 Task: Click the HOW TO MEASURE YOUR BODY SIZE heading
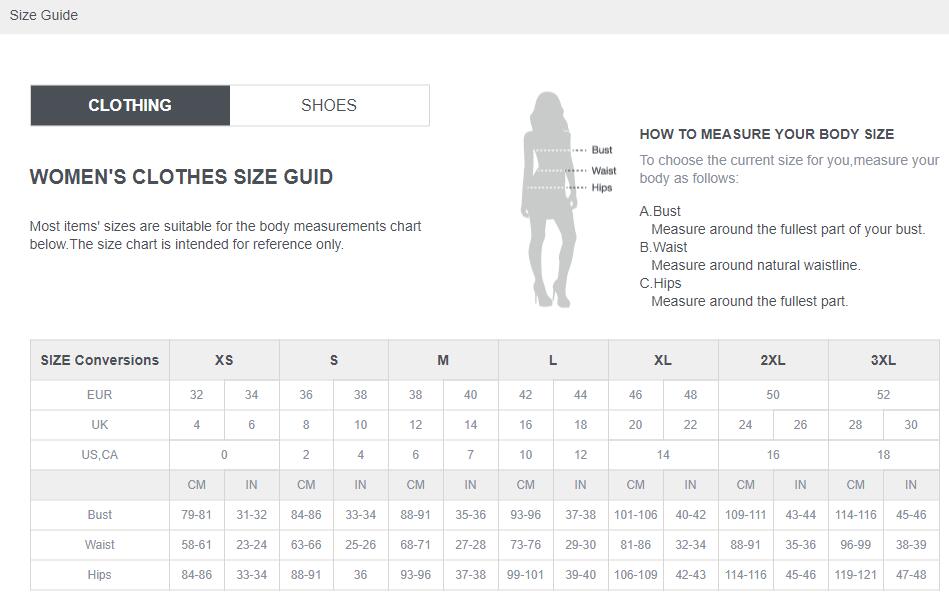coord(767,134)
